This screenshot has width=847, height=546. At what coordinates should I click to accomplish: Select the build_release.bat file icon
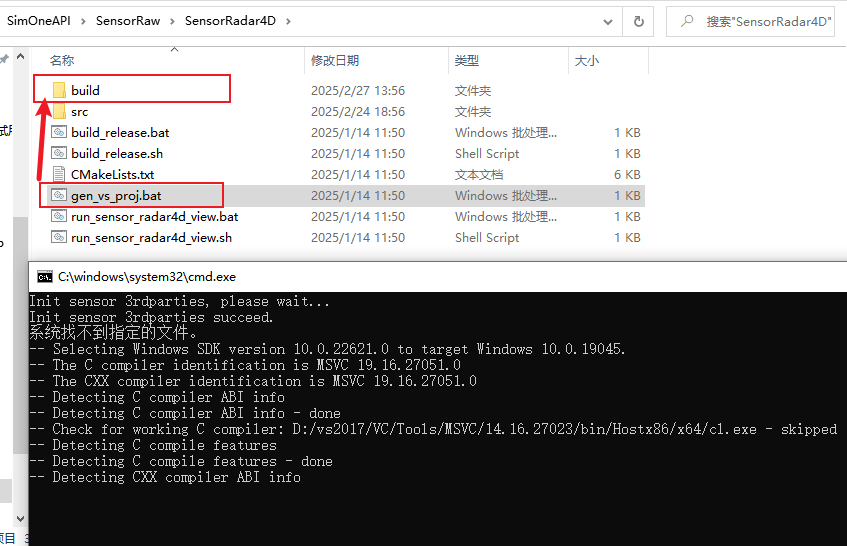pyautogui.click(x=59, y=132)
